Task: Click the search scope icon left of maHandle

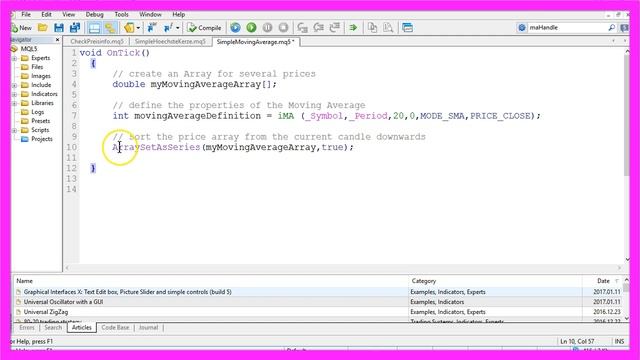Action: coord(522,28)
